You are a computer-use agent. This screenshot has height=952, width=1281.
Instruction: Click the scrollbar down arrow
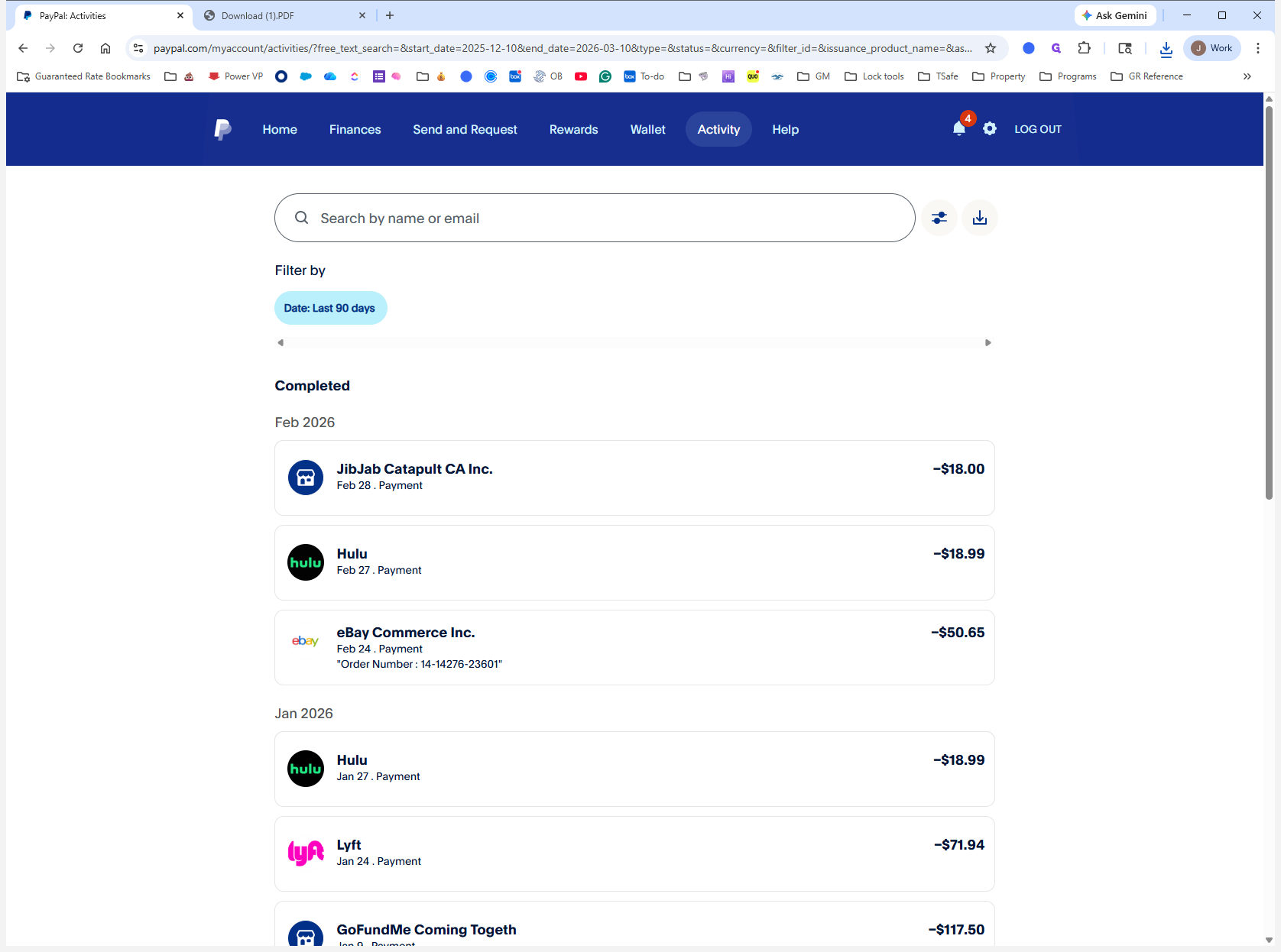[1269, 940]
